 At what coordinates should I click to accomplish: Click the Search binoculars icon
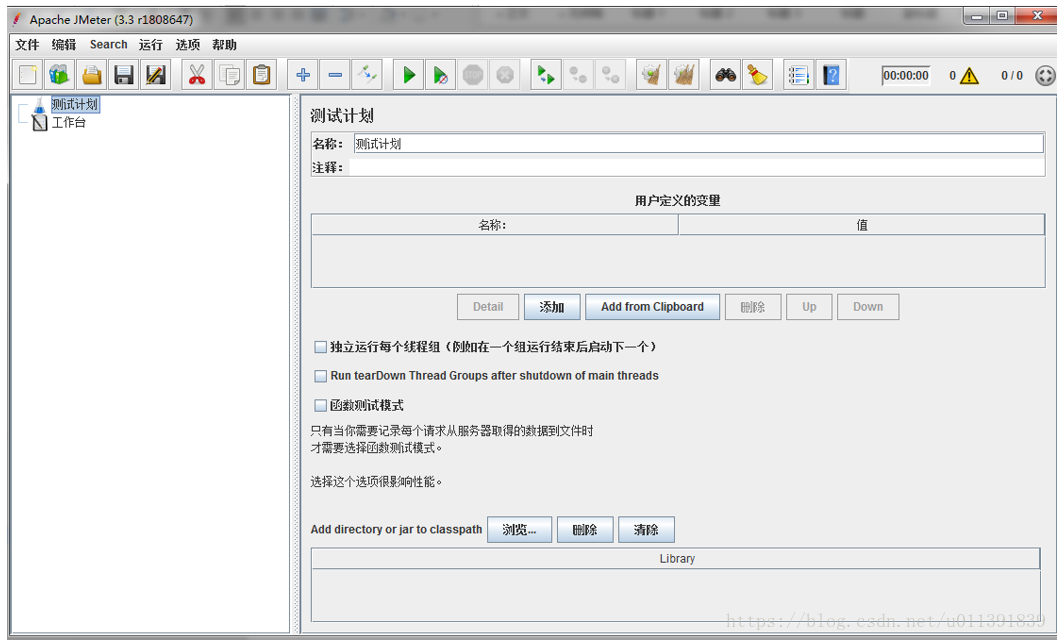tap(725, 75)
